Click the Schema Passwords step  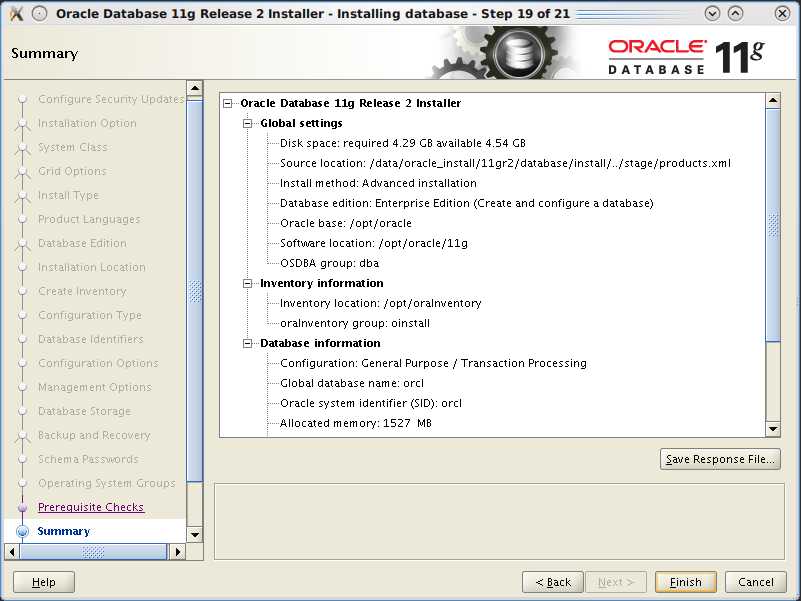click(x=88, y=459)
